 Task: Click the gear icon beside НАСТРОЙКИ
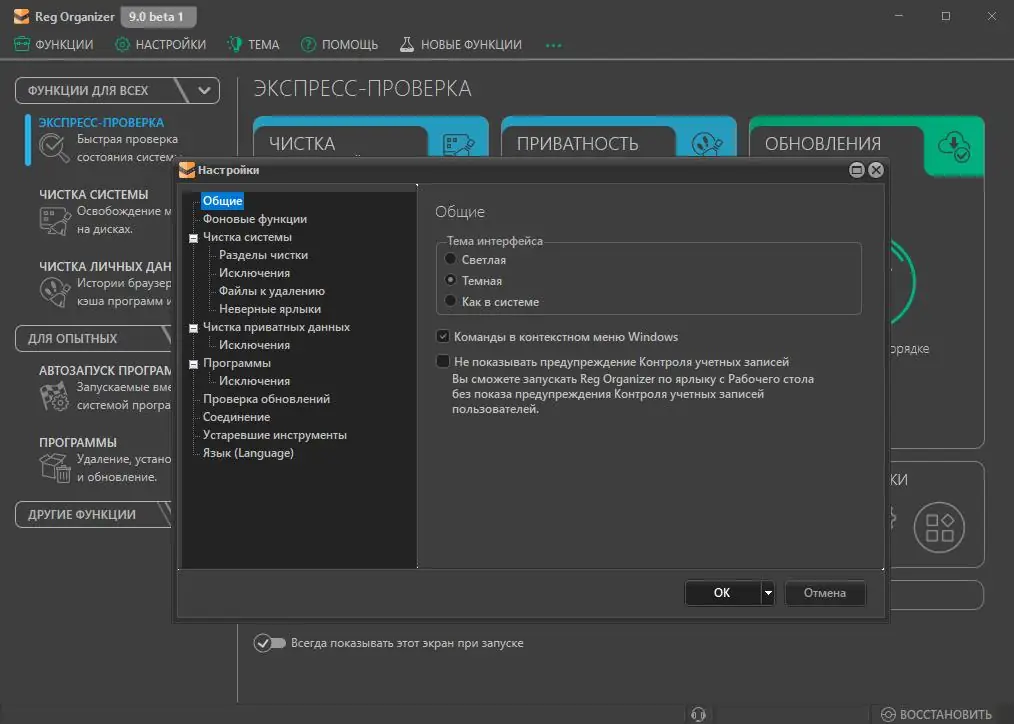(122, 45)
